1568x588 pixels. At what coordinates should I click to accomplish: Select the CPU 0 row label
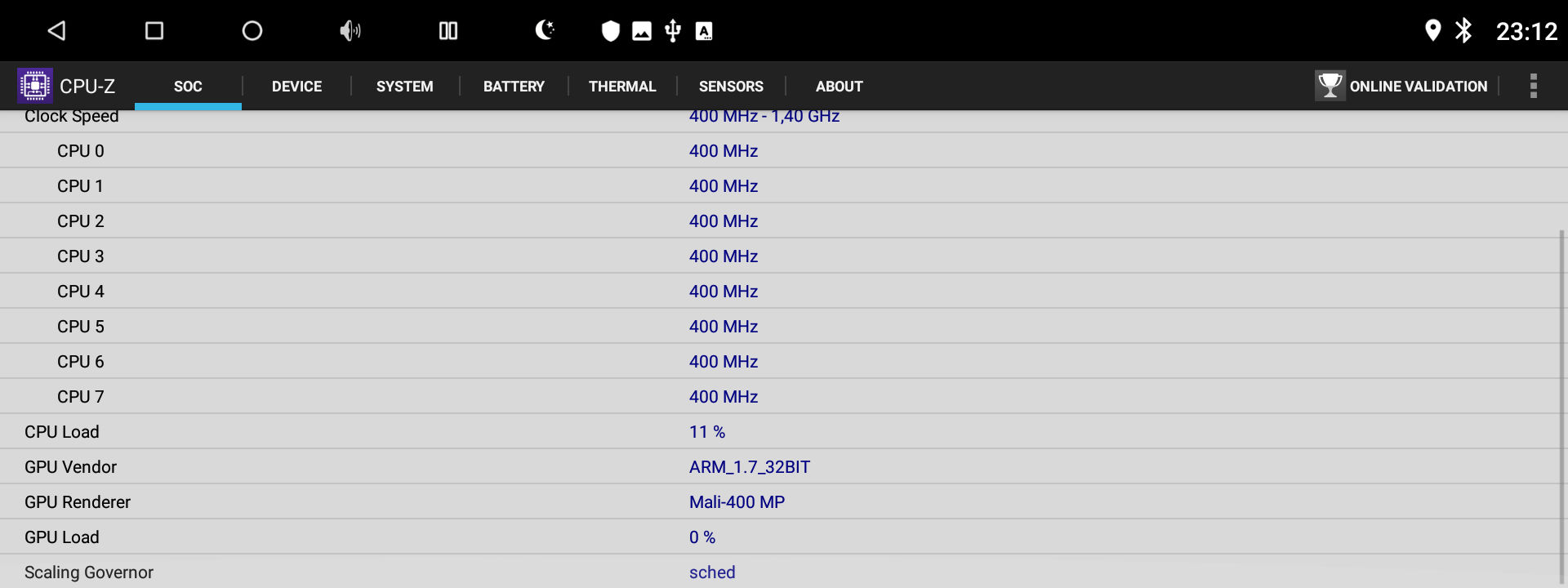point(81,151)
